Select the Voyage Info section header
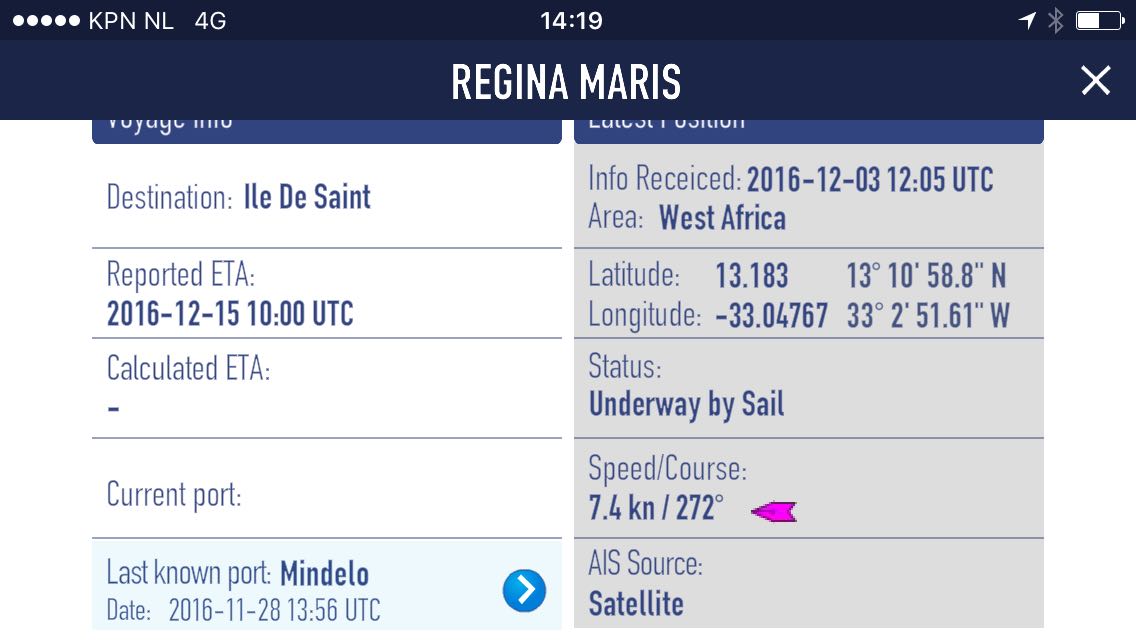The height and width of the screenshot is (640, 1136). click(x=326, y=129)
